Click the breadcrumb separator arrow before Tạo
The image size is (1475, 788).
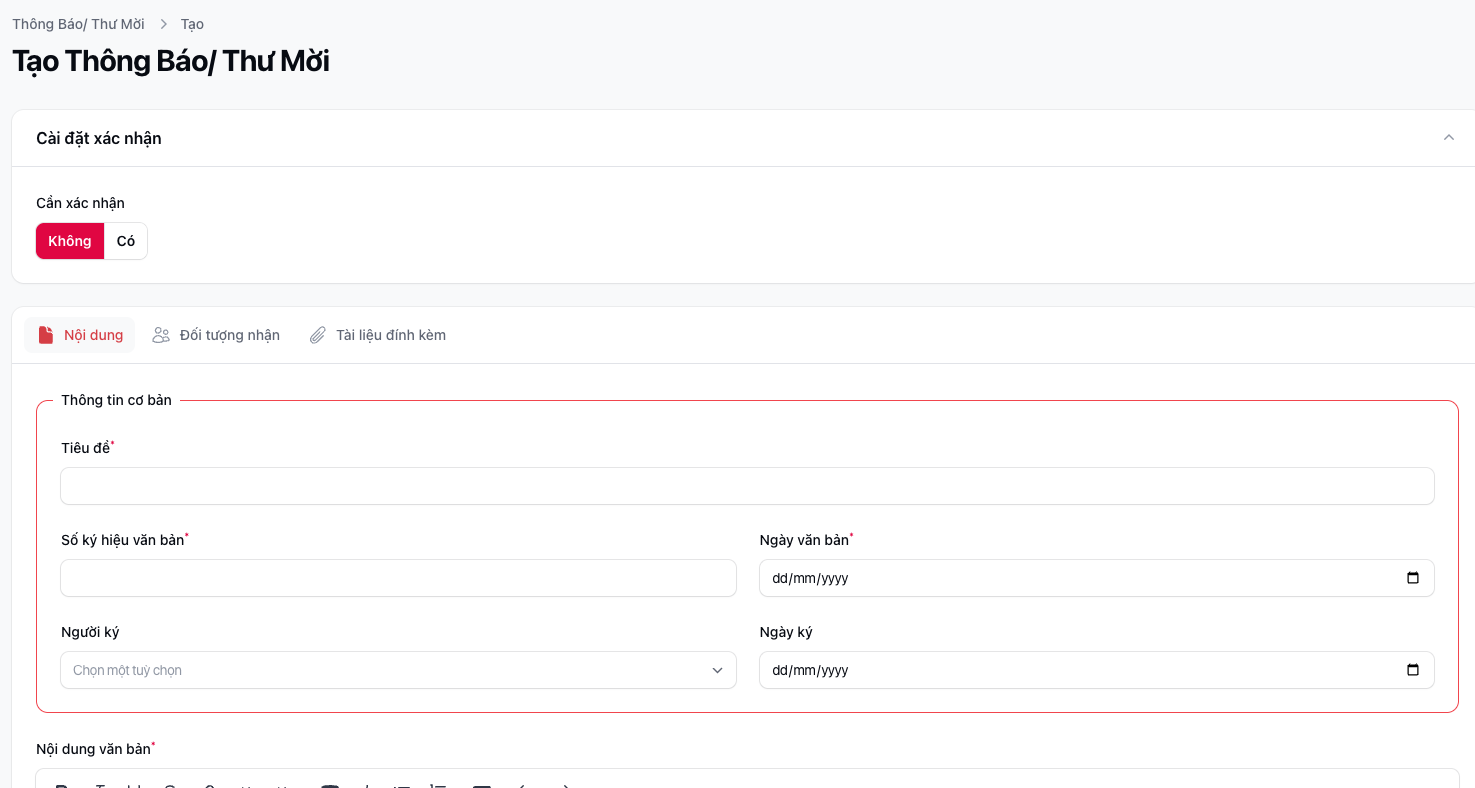tap(163, 24)
